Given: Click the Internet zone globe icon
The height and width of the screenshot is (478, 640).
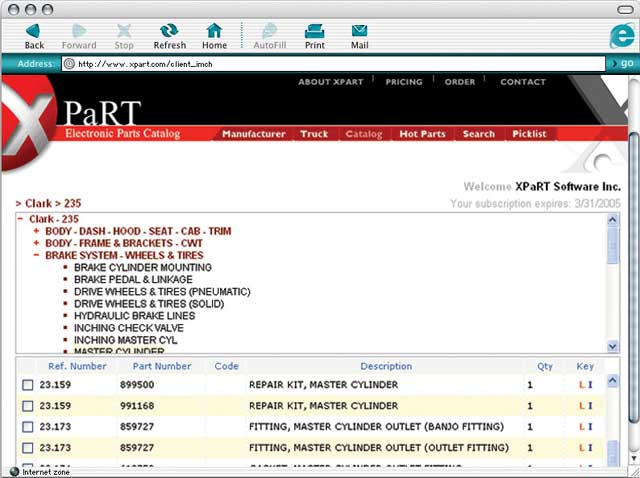Looking at the screenshot, I should pyautogui.click(x=14, y=472).
